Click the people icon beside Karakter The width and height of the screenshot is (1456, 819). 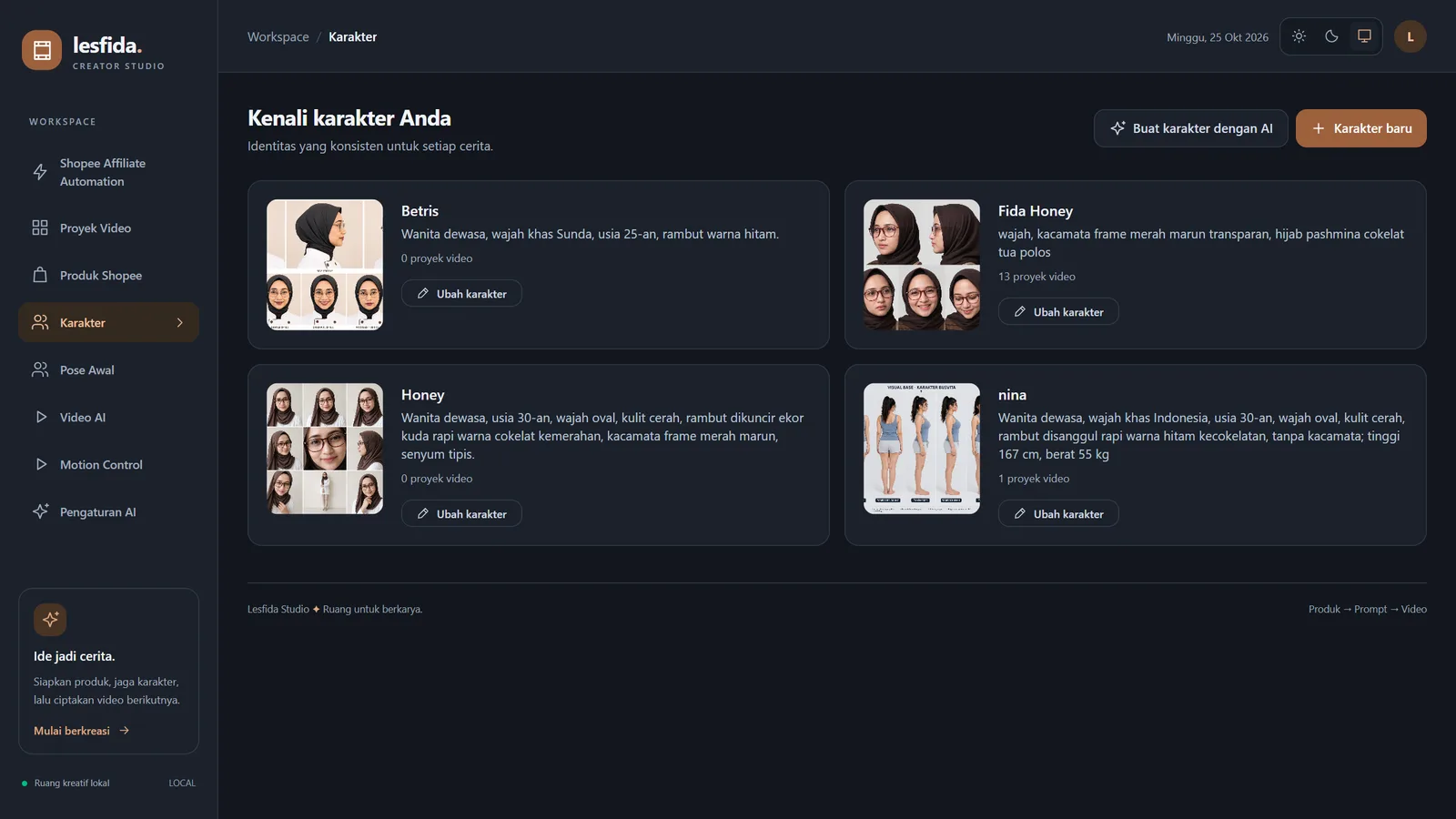click(x=40, y=322)
